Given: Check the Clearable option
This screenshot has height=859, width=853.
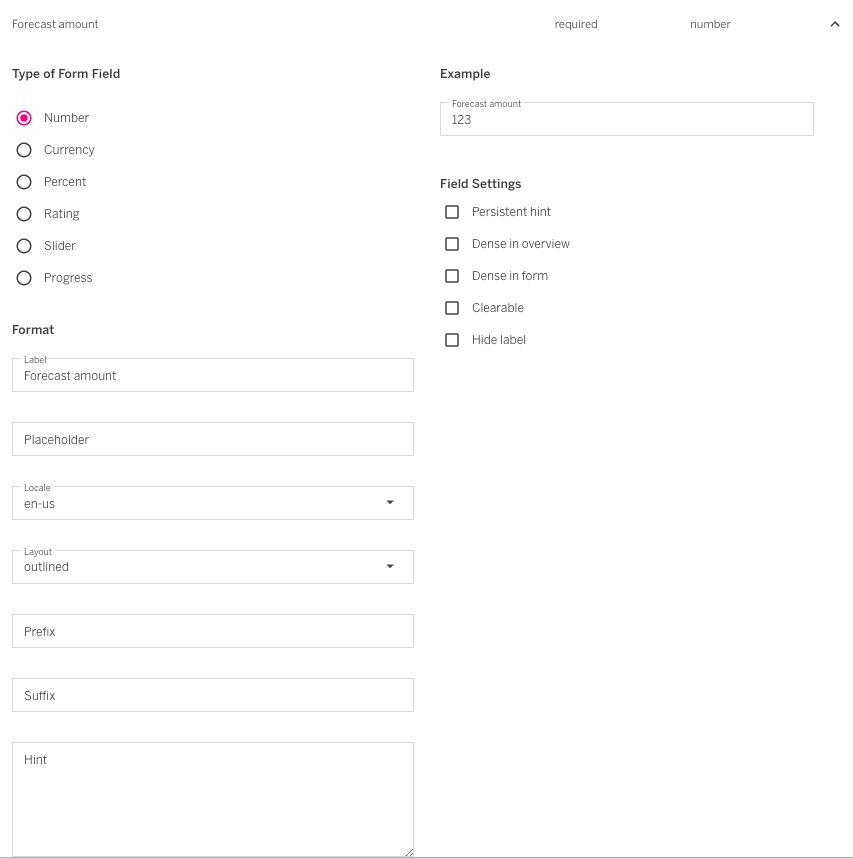Looking at the screenshot, I should click(x=452, y=308).
